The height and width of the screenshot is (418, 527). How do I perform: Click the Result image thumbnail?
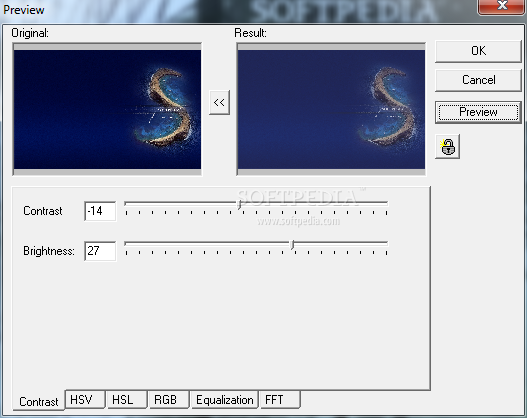[331, 109]
